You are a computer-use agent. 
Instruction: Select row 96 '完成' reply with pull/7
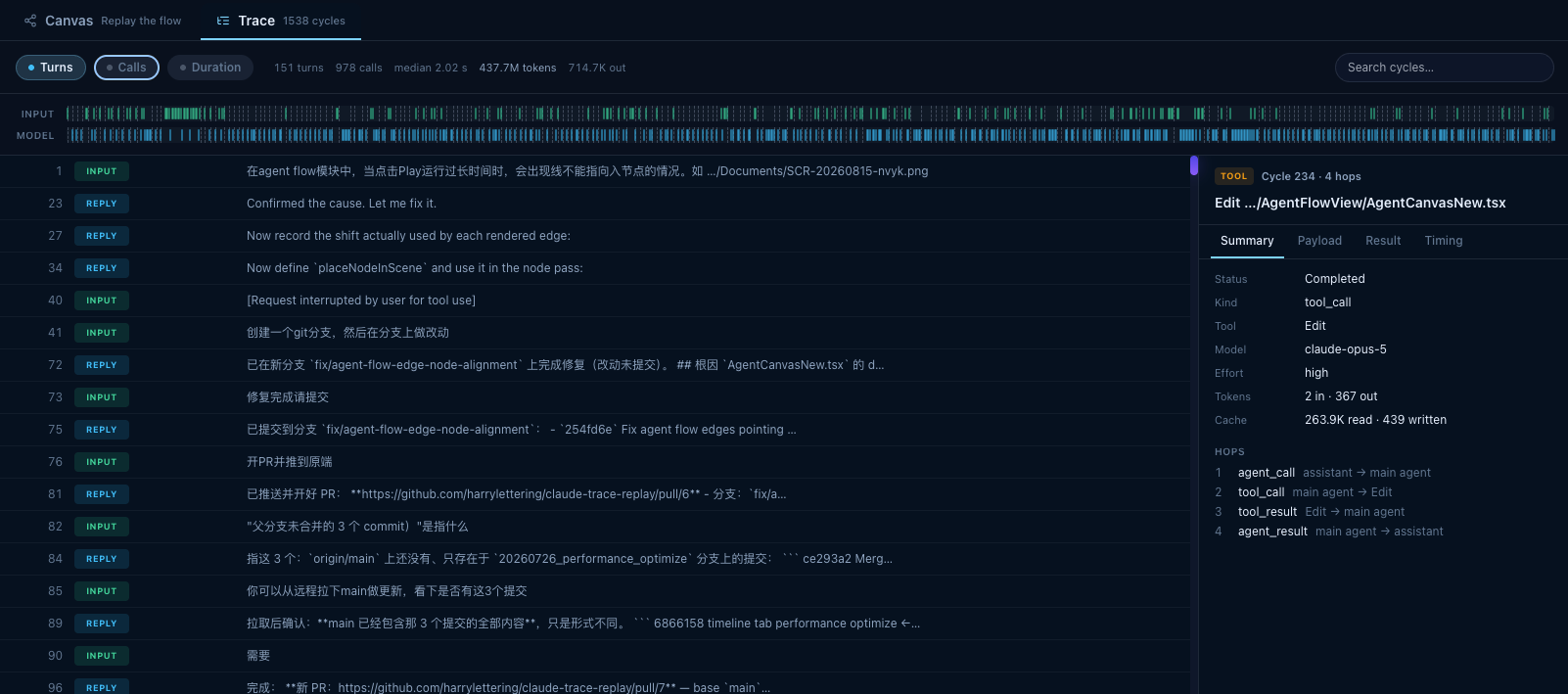[595, 683]
